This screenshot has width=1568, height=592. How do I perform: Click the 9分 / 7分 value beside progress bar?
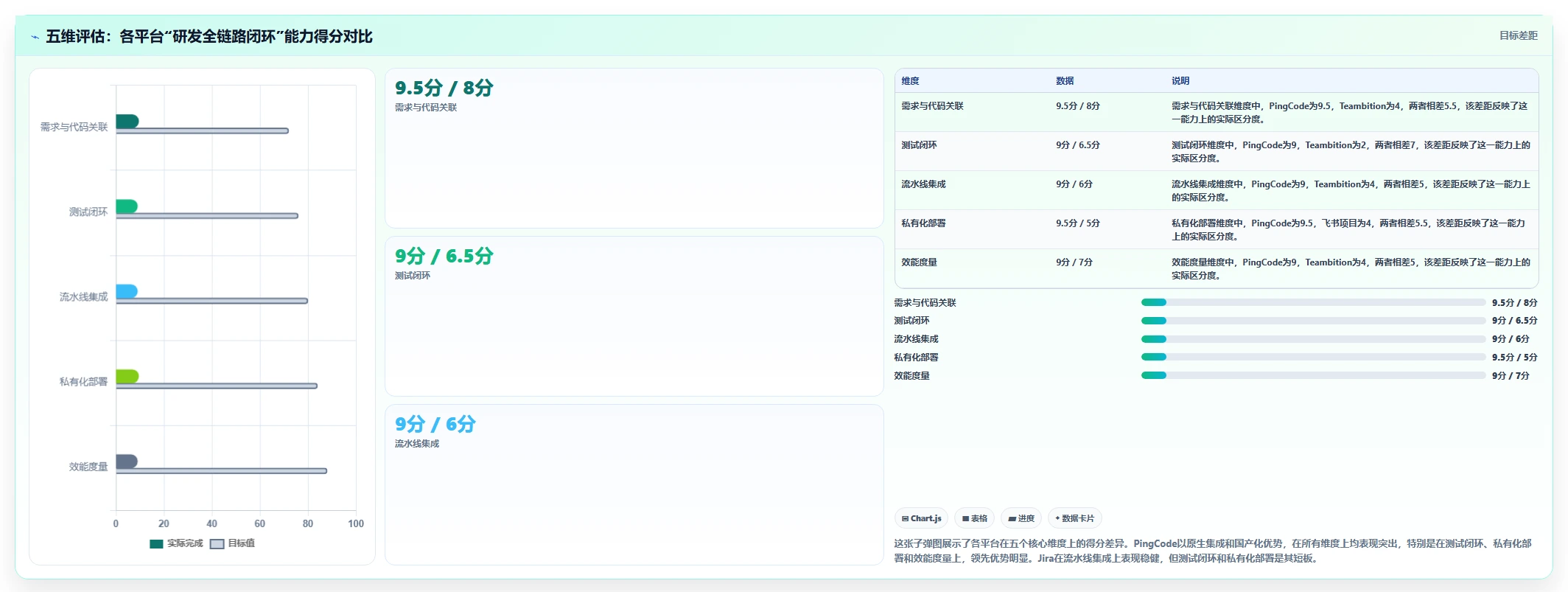pos(1511,376)
